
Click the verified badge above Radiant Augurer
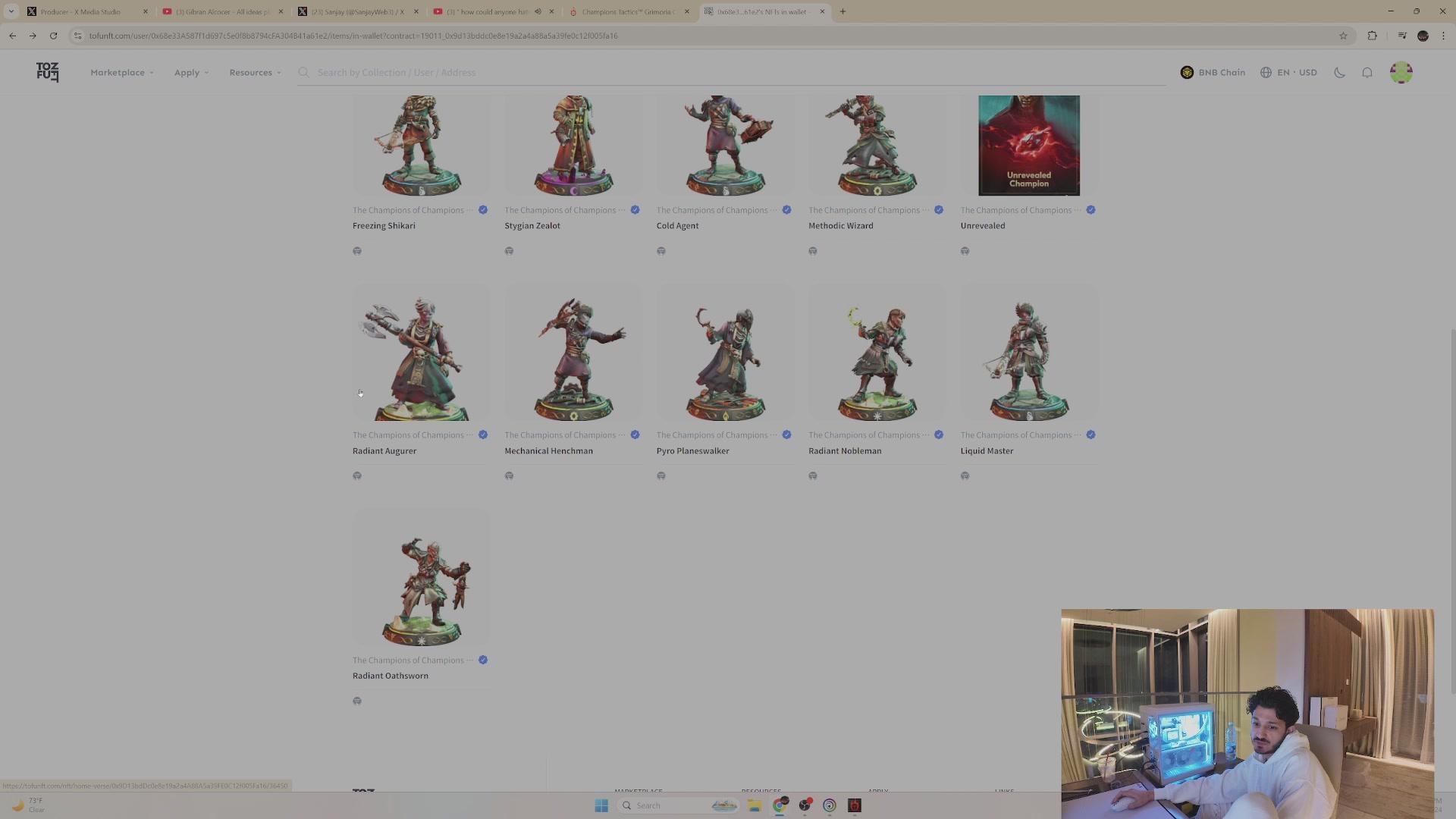point(483,435)
